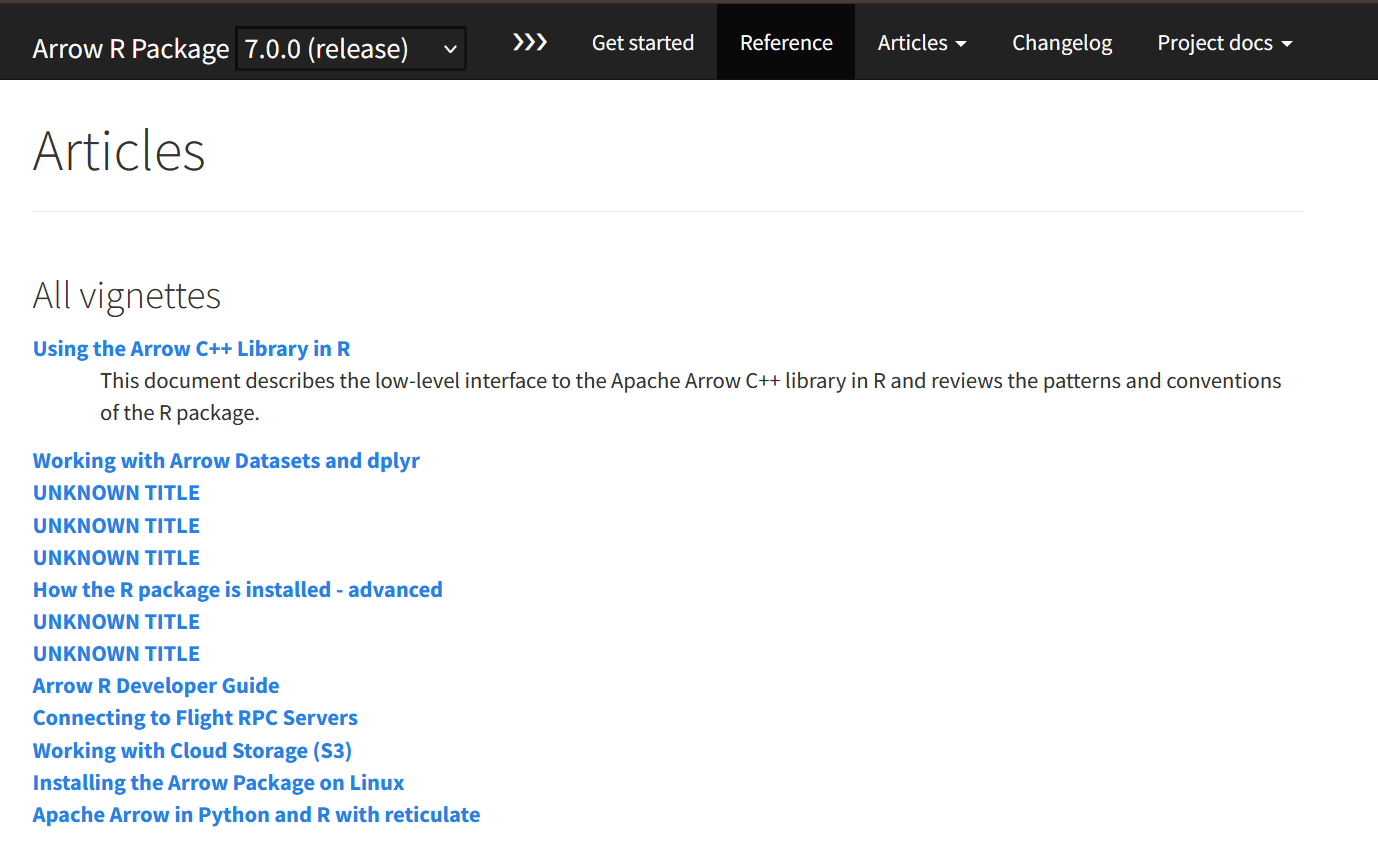Open the Changelog page
The width and height of the screenshot is (1378, 868).
(x=1062, y=42)
